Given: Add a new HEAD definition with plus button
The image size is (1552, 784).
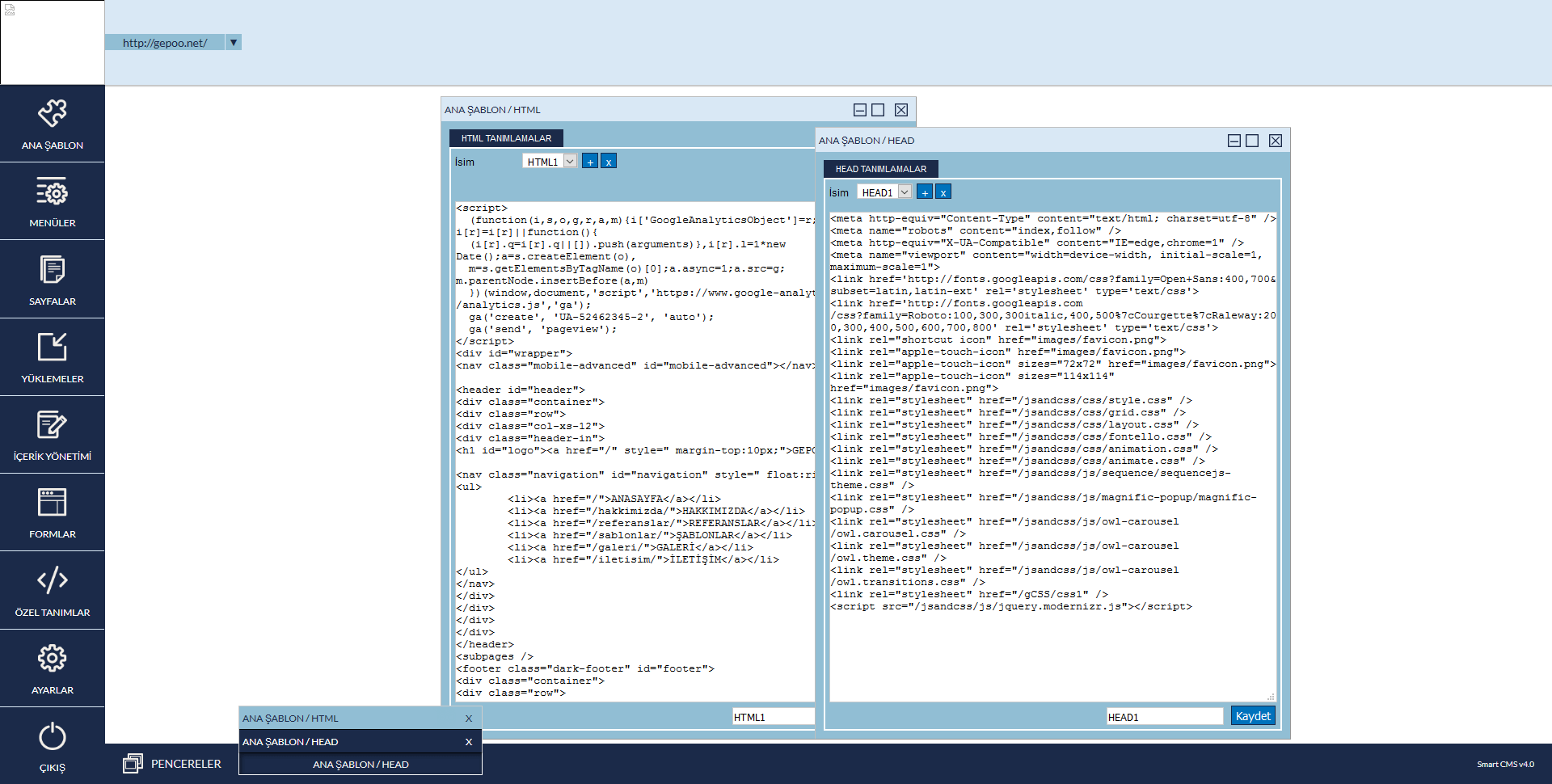Looking at the screenshot, I should tap(925, 192).
